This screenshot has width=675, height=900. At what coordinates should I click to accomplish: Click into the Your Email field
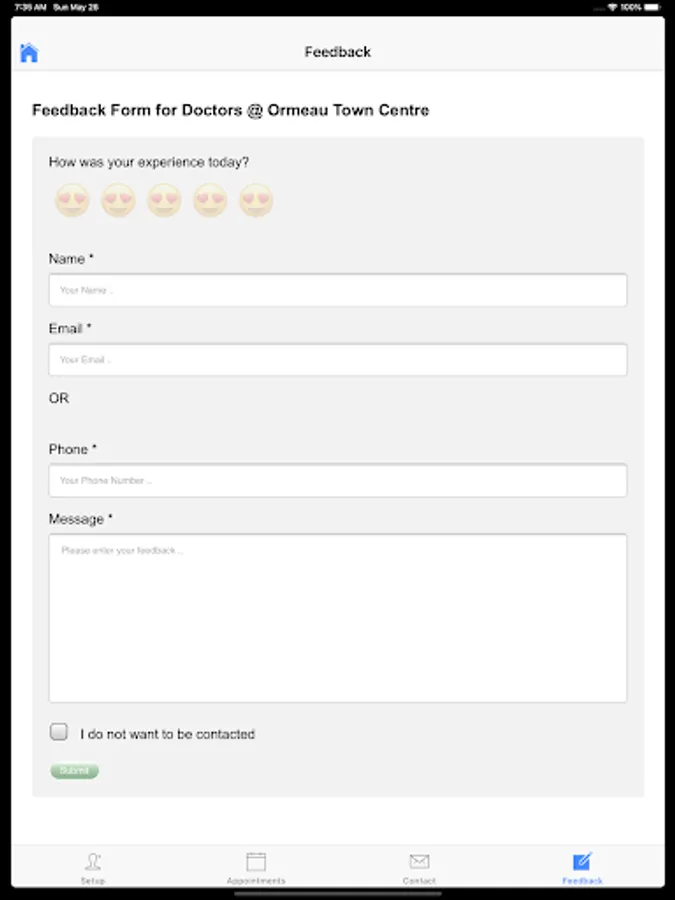point(338,360)
